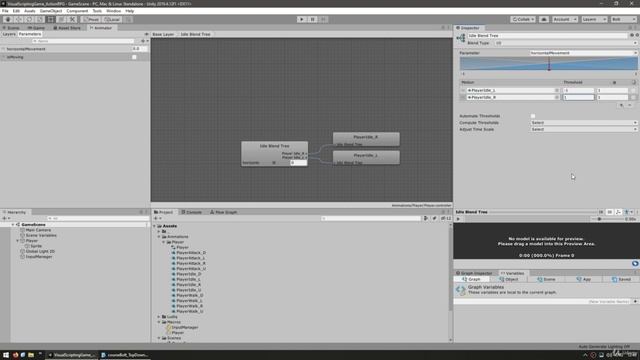
Task: Pause the game with the Pause button
Action: pyautogui.click(x=312, y=19)
